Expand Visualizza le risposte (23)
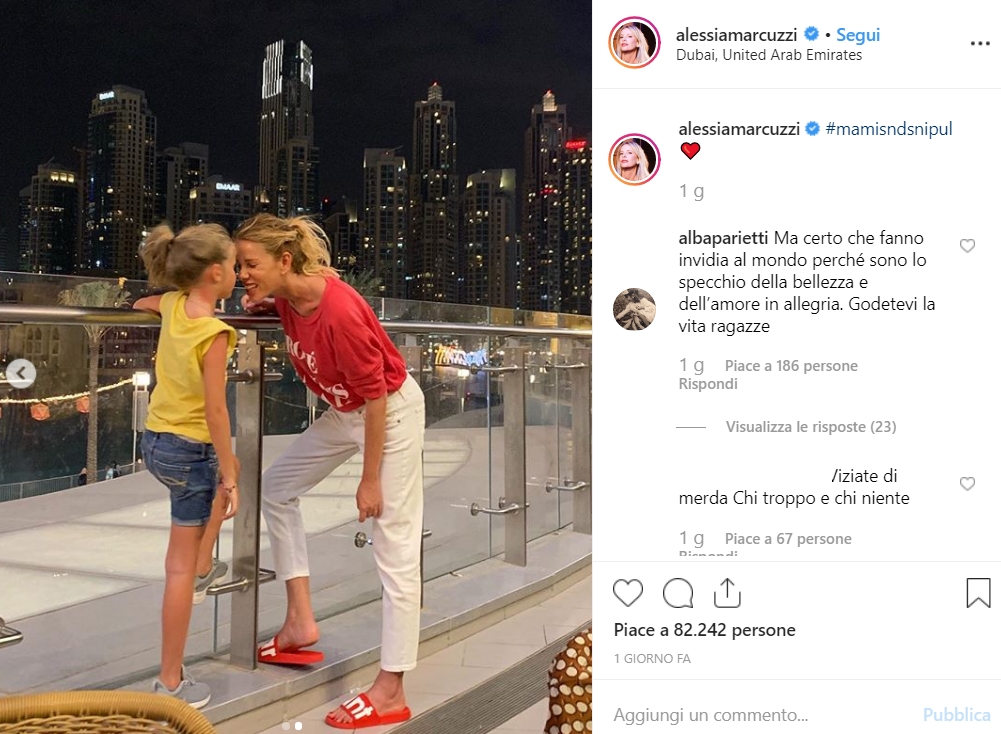The image size is (1001, 734). 811,426
